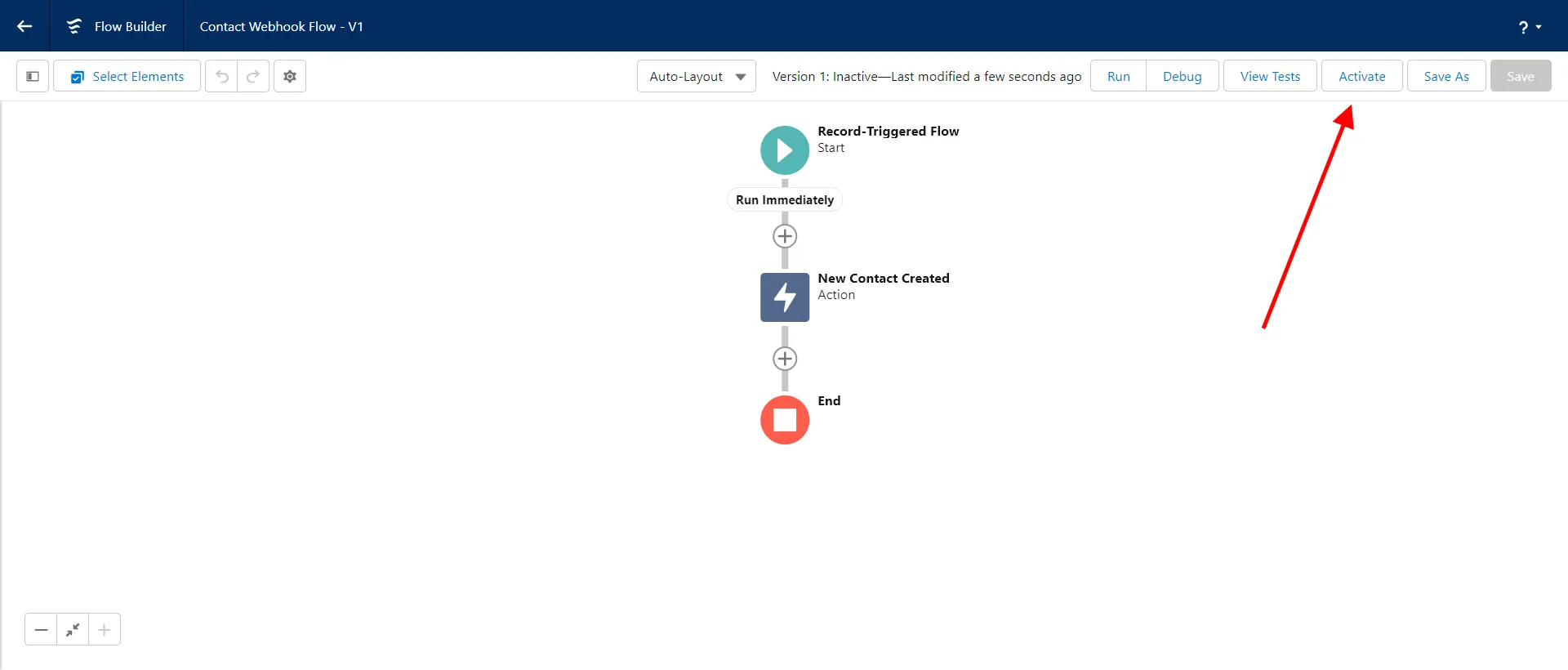Image resolution: width=1568 pixels, height=670 pixels.
Task: Open the help menu question mark
Action: pyautogui.click(x=1530, y=27)
